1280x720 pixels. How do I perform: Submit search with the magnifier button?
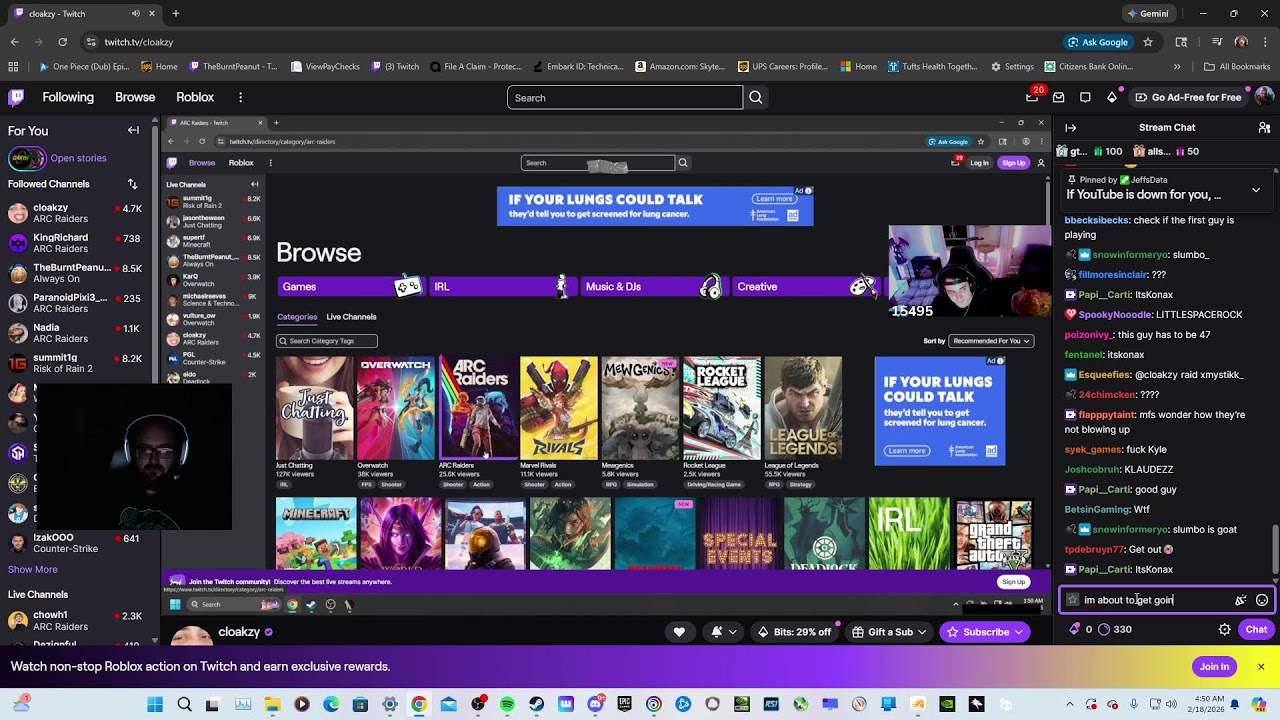[756, 97]
